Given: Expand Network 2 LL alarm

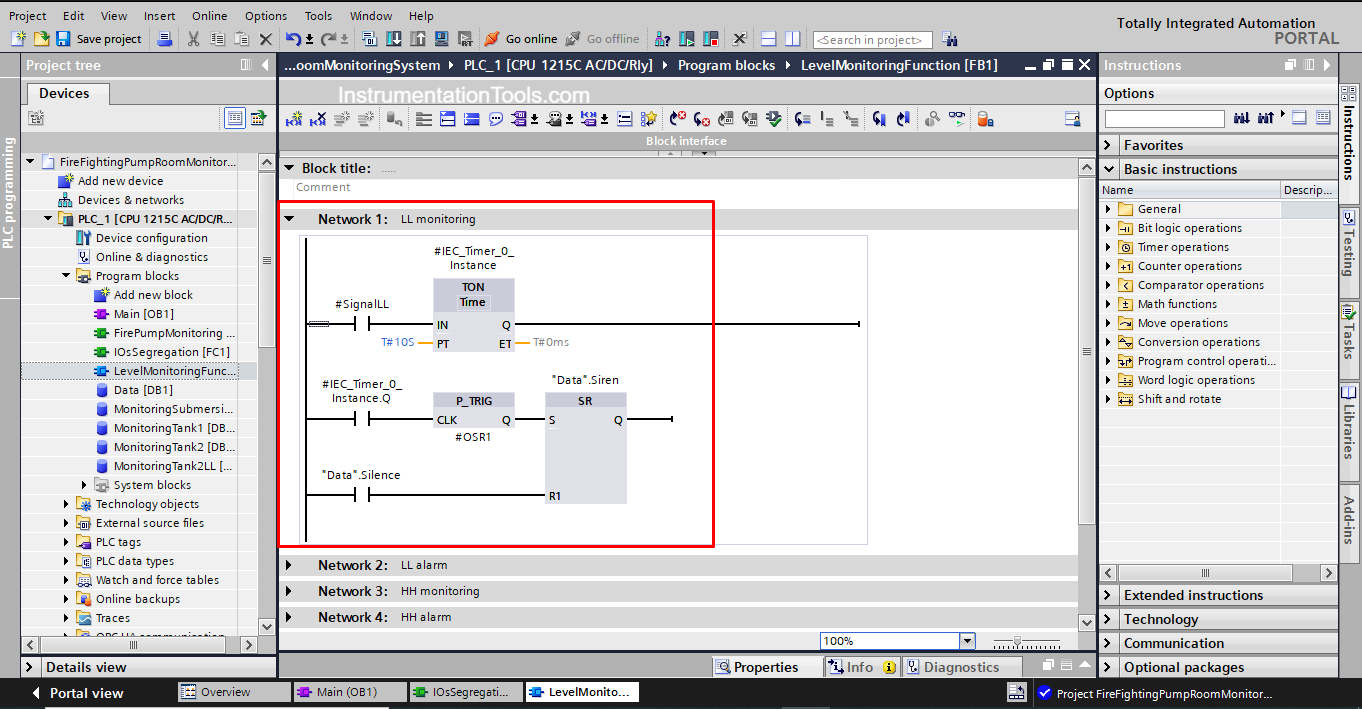Looking at the screenshot, I should (289, 565).
